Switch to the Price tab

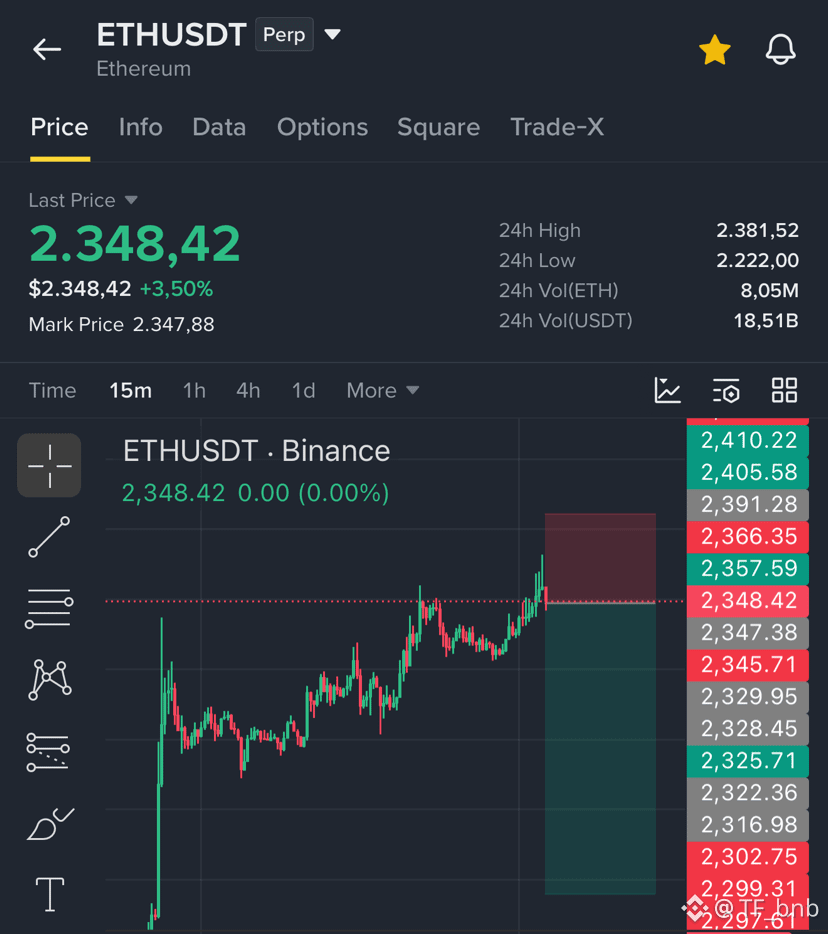pyautogui.click(x=60, y=127)
